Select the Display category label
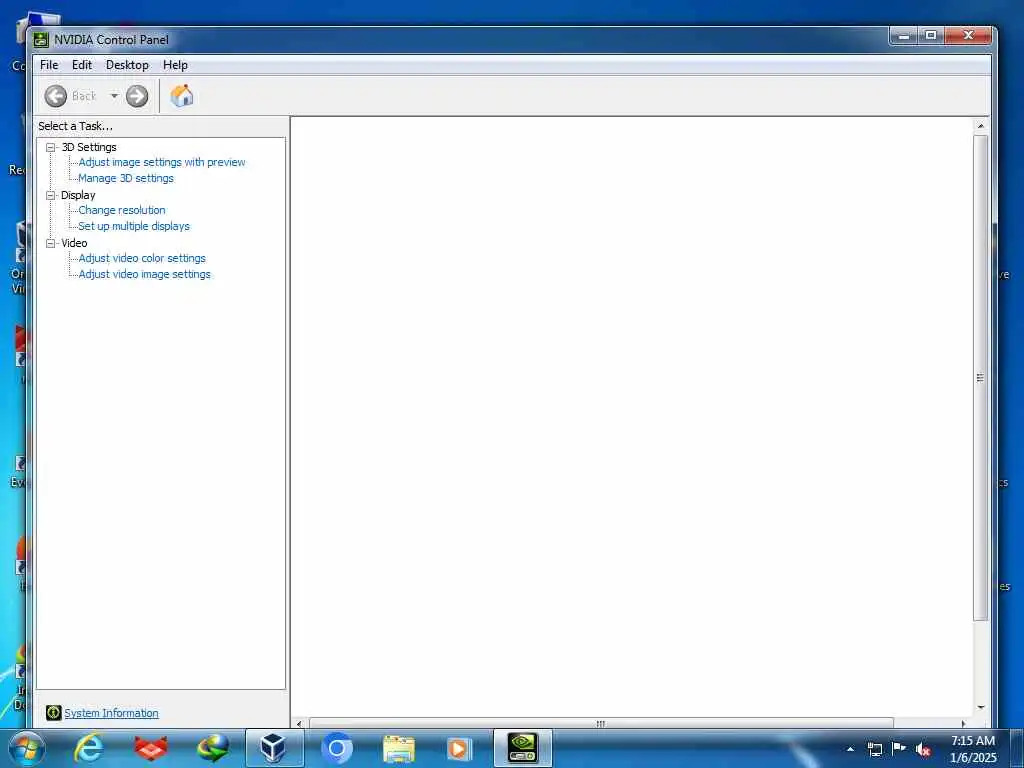Image resolution: width=1024 pixels, height=768 pixels. 78,195
